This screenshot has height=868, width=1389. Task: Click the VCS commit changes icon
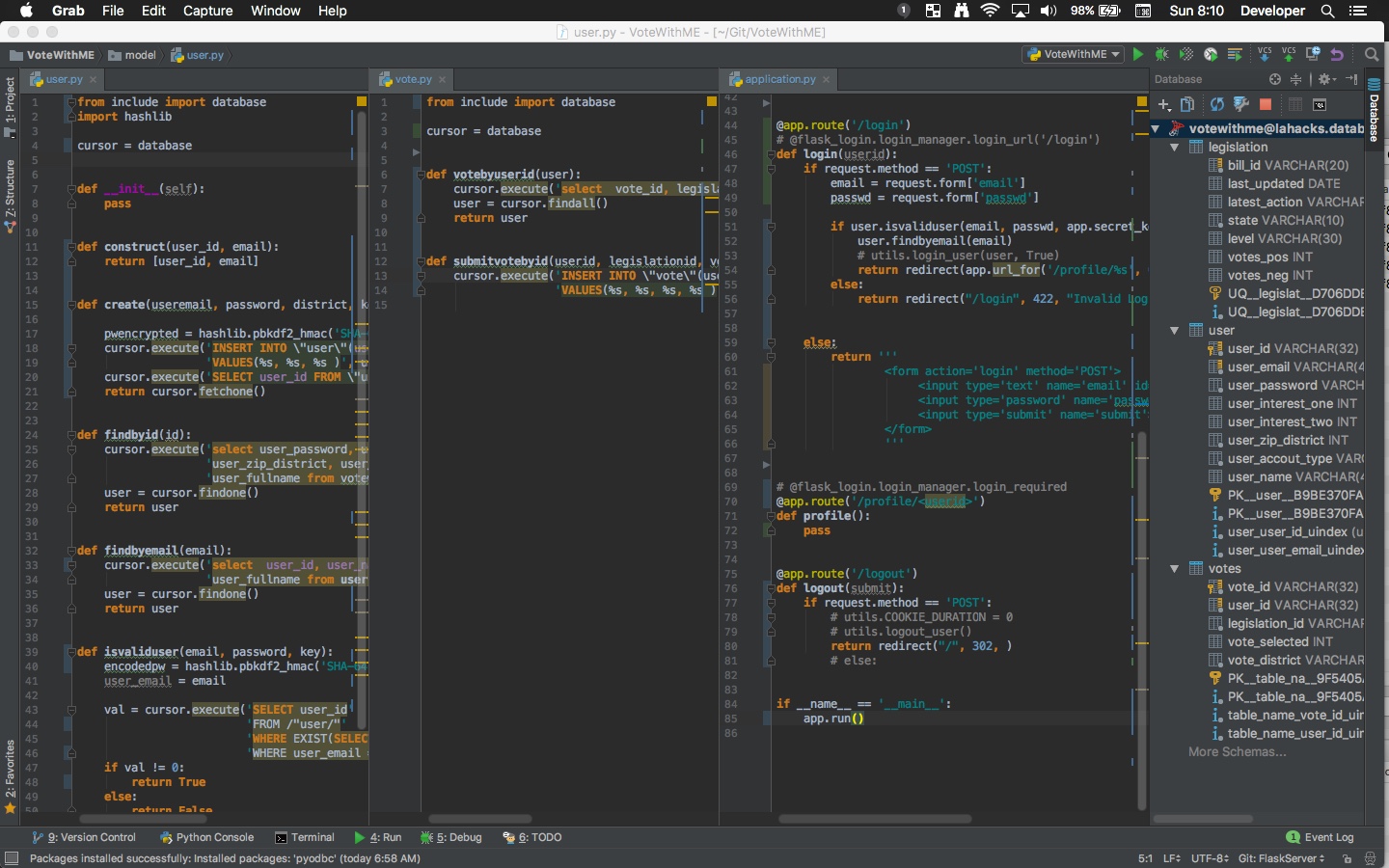coord(1289,54)
